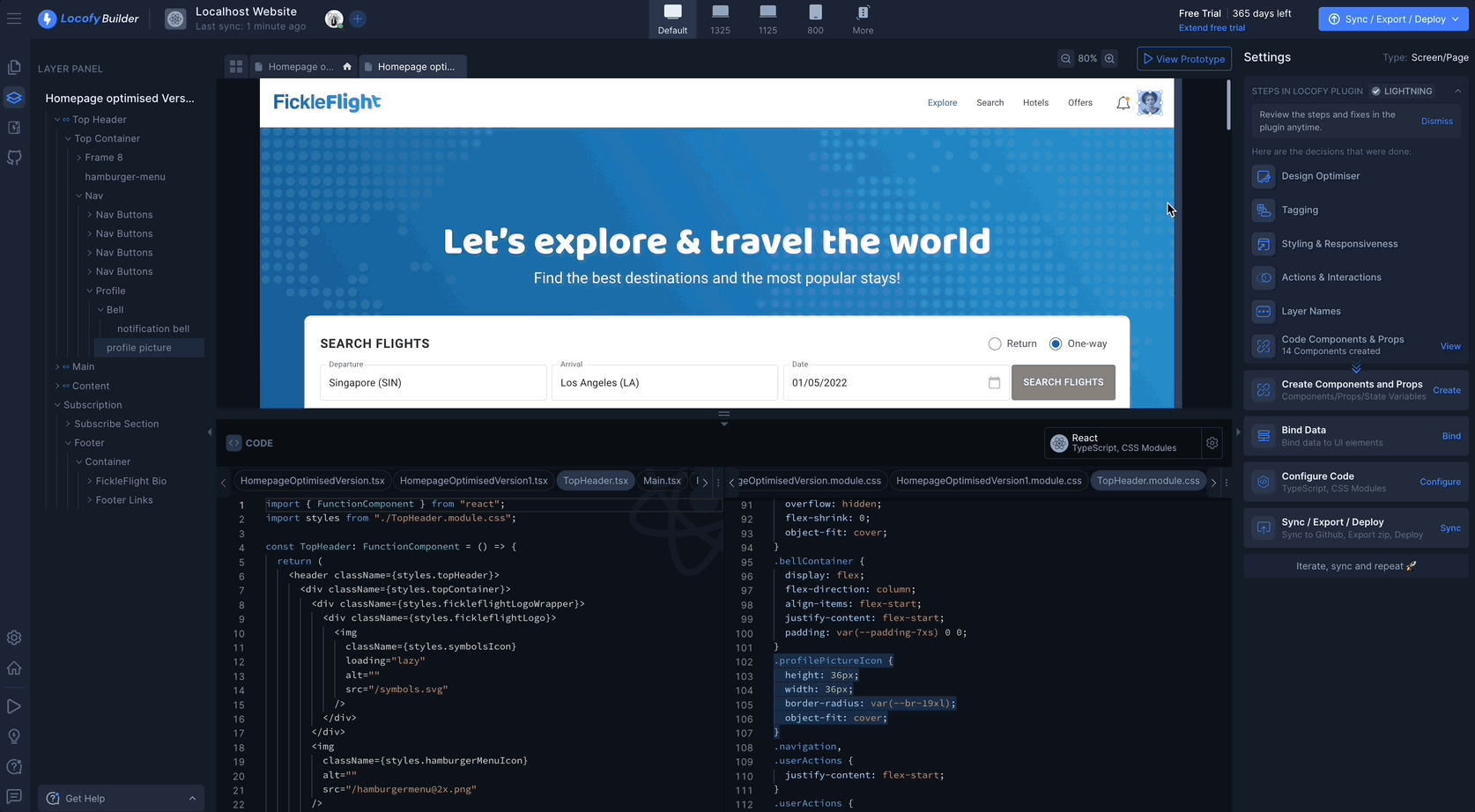Image resolution: width=1475 pixels, height=812 pixels.
Task: Open the TopHeader.tsx code tab
Action: [596, 481]
